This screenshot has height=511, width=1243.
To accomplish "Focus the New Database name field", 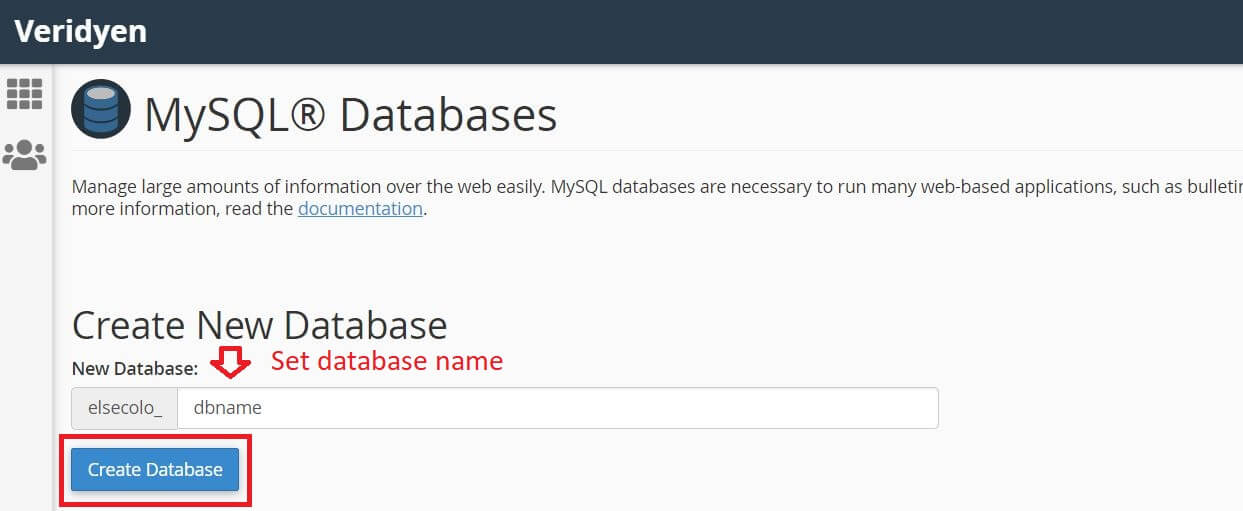I will pyautogui.click(x=558, y=408).
